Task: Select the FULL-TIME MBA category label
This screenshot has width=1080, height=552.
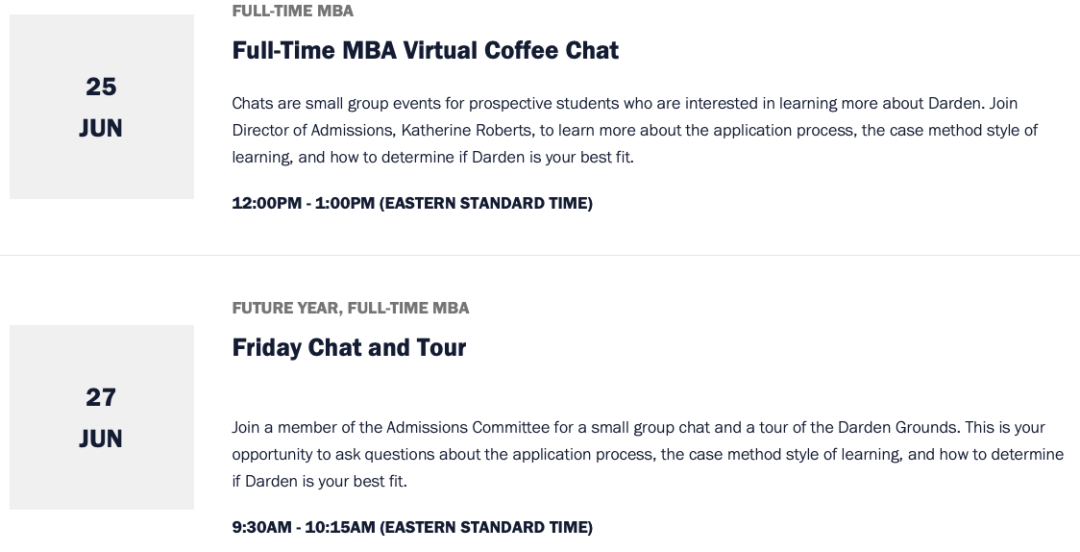Action: pyautogui.click(x=293, y=11)
